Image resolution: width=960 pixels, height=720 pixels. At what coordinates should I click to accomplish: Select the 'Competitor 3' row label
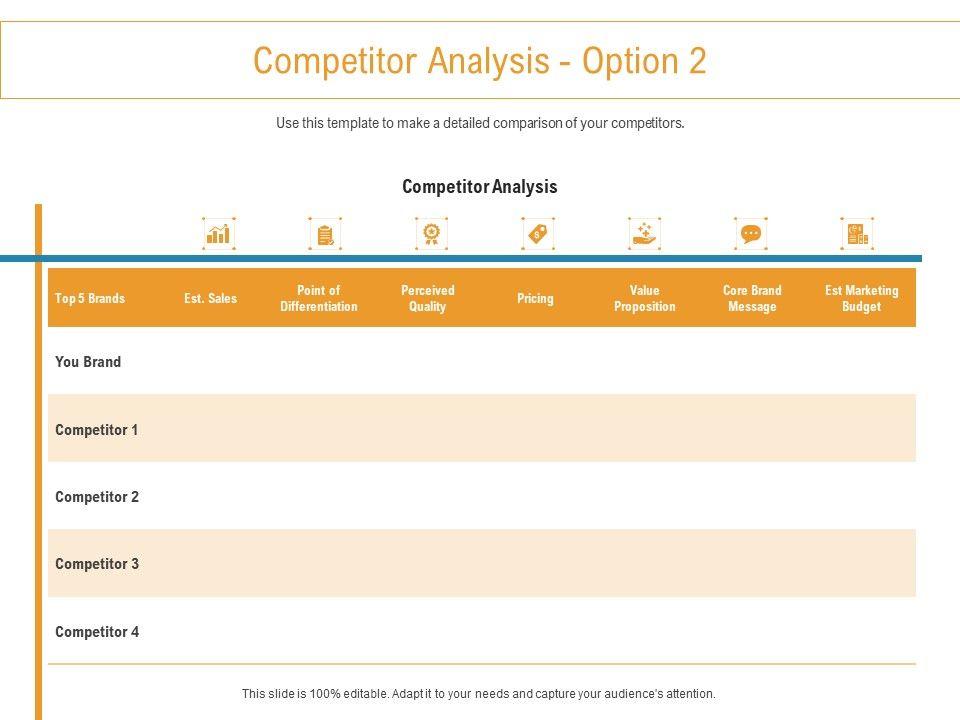(x=97, y=564)
